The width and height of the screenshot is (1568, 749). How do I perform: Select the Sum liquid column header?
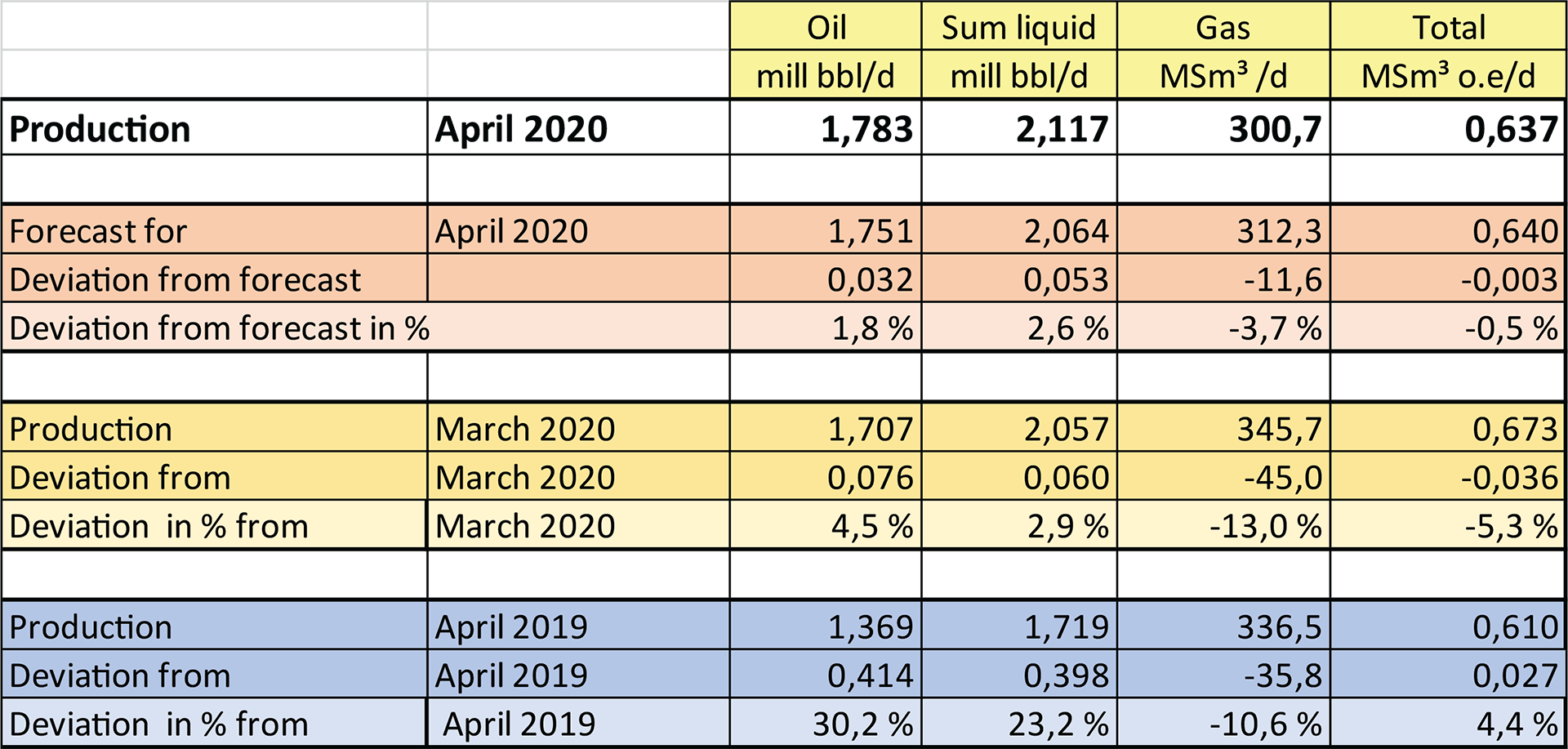(x=1018, y=27)
